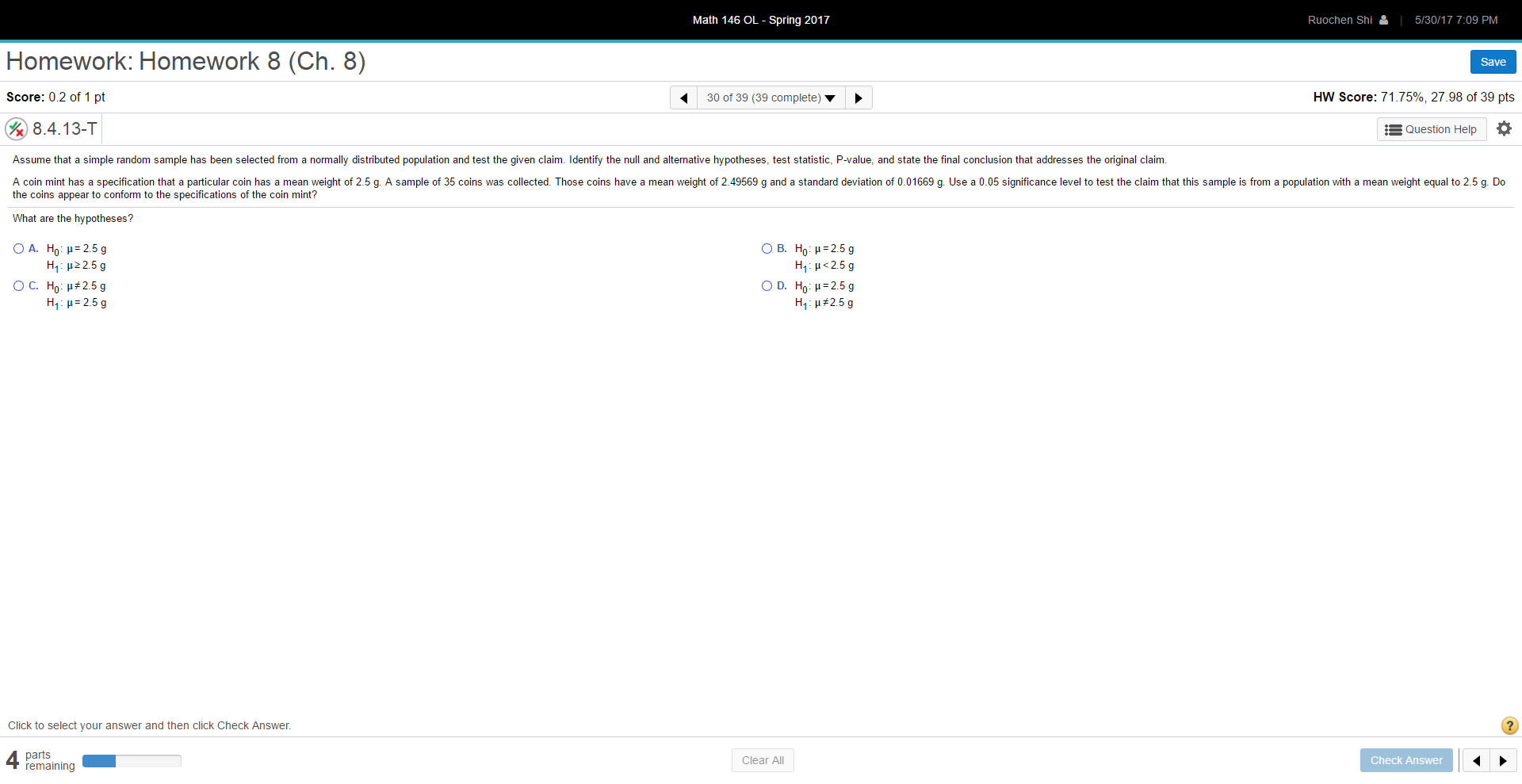Screen dimensions: 1522x784
Task: Save the homework with the Save button
Action: click(1493, 61)
